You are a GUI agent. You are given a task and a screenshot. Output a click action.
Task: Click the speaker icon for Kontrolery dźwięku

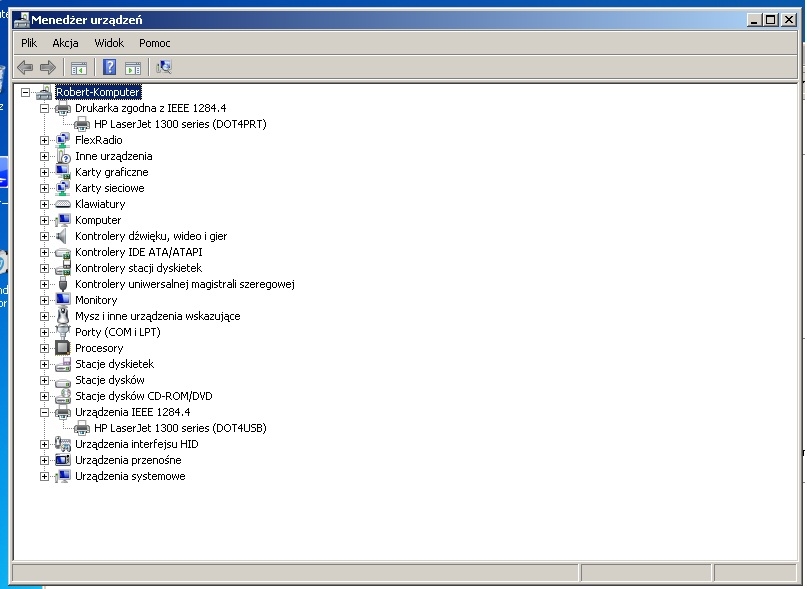(62, 236)
